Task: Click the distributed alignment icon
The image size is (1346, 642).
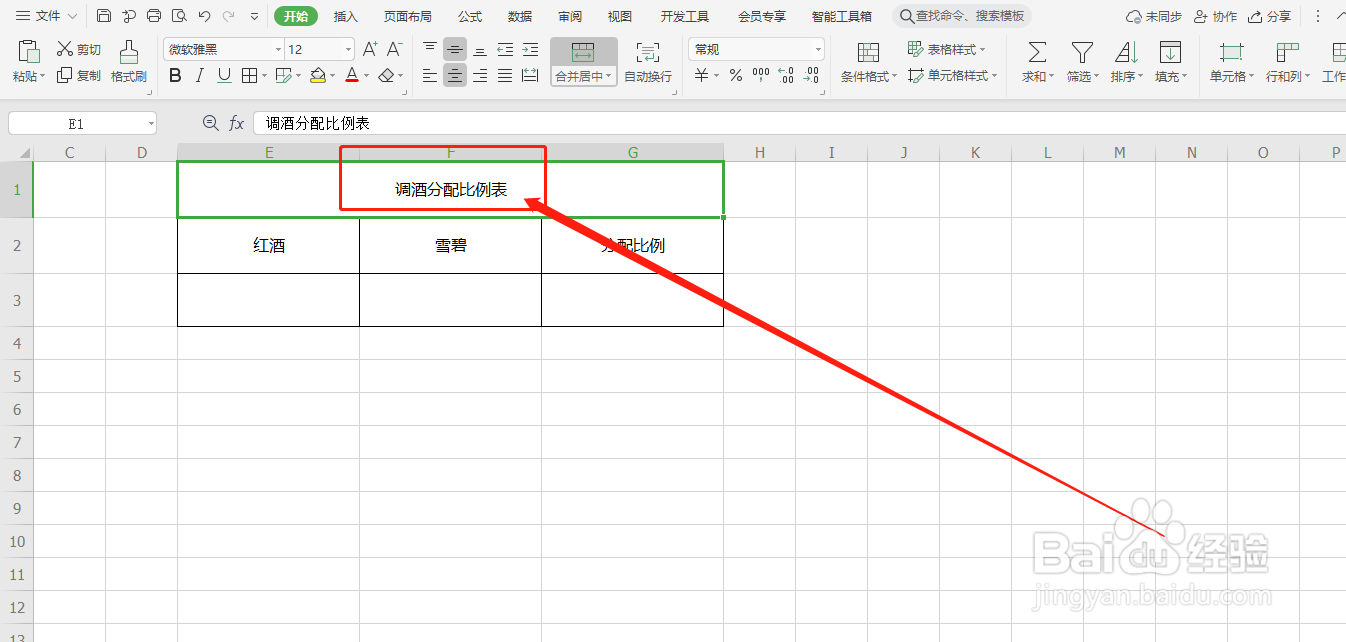Action: 530,75
